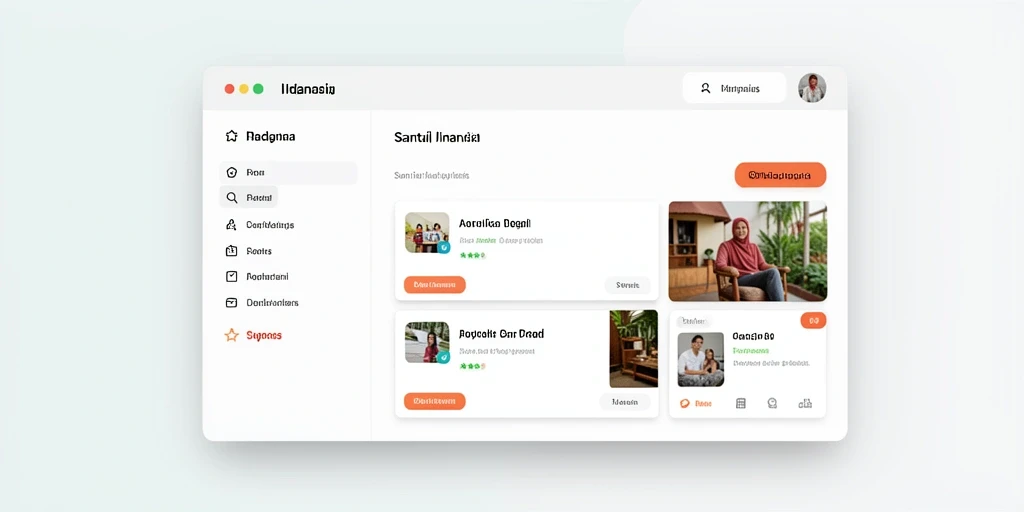Click the green text in first card subtitle
Screen dimensions: 1024x512
tap(485, 240)
